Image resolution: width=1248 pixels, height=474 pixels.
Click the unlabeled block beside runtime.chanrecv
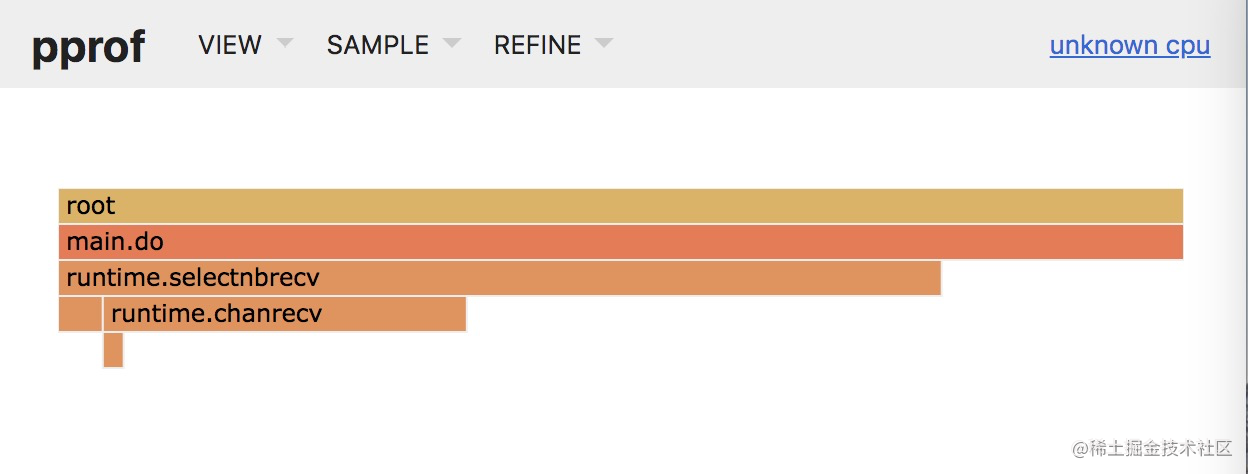(80, 314)
